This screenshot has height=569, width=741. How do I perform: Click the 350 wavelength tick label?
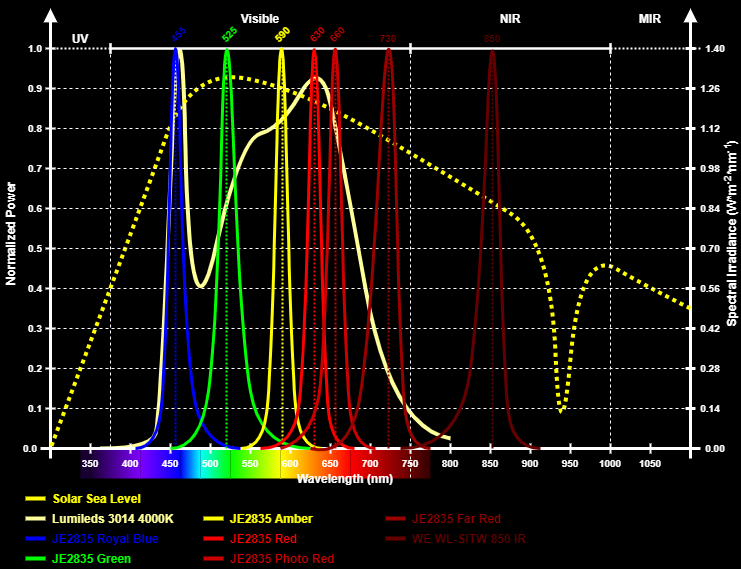click(90, 464)
